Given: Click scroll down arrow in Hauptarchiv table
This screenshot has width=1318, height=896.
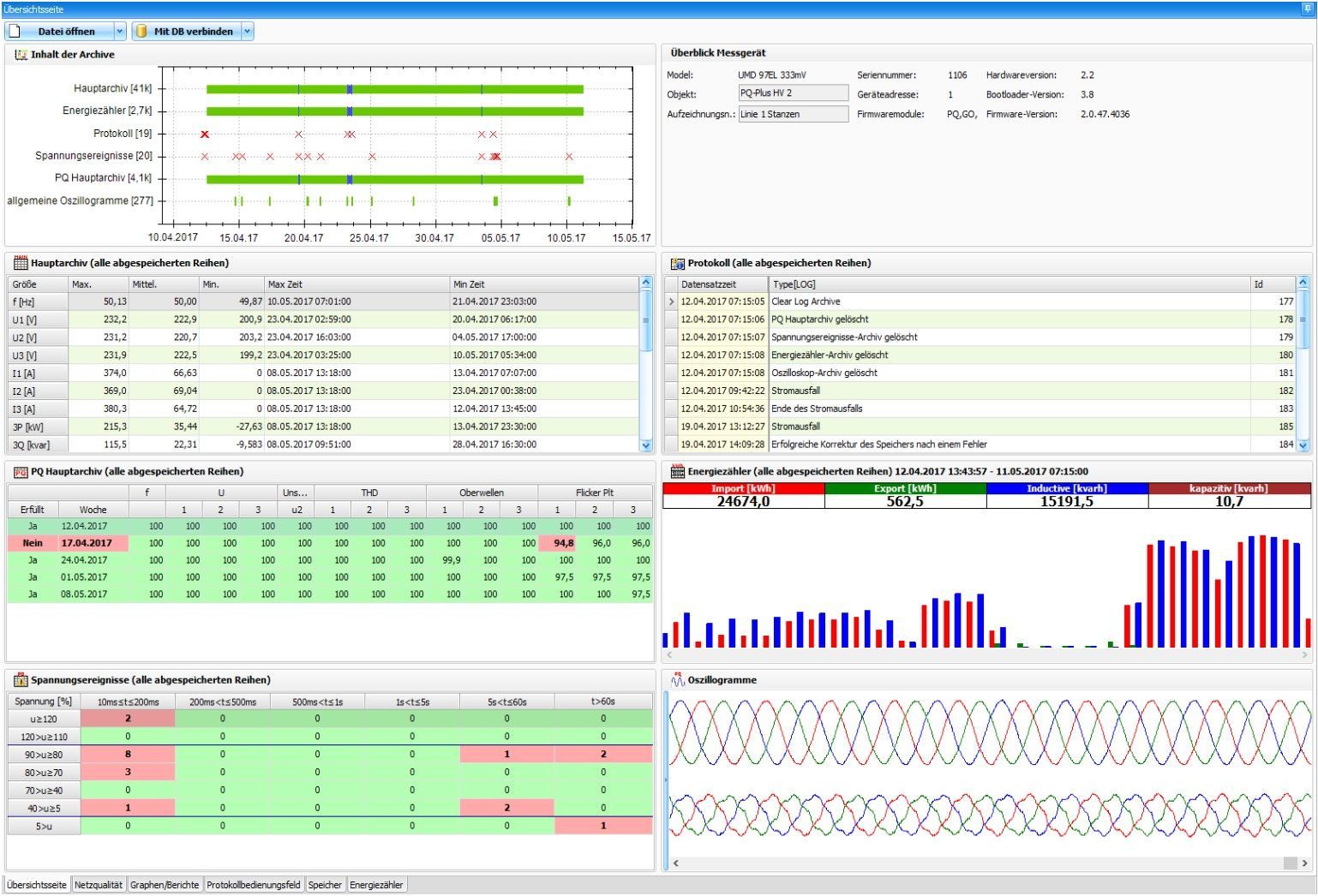Looking at the screenshot, I should tap(646, 445).
